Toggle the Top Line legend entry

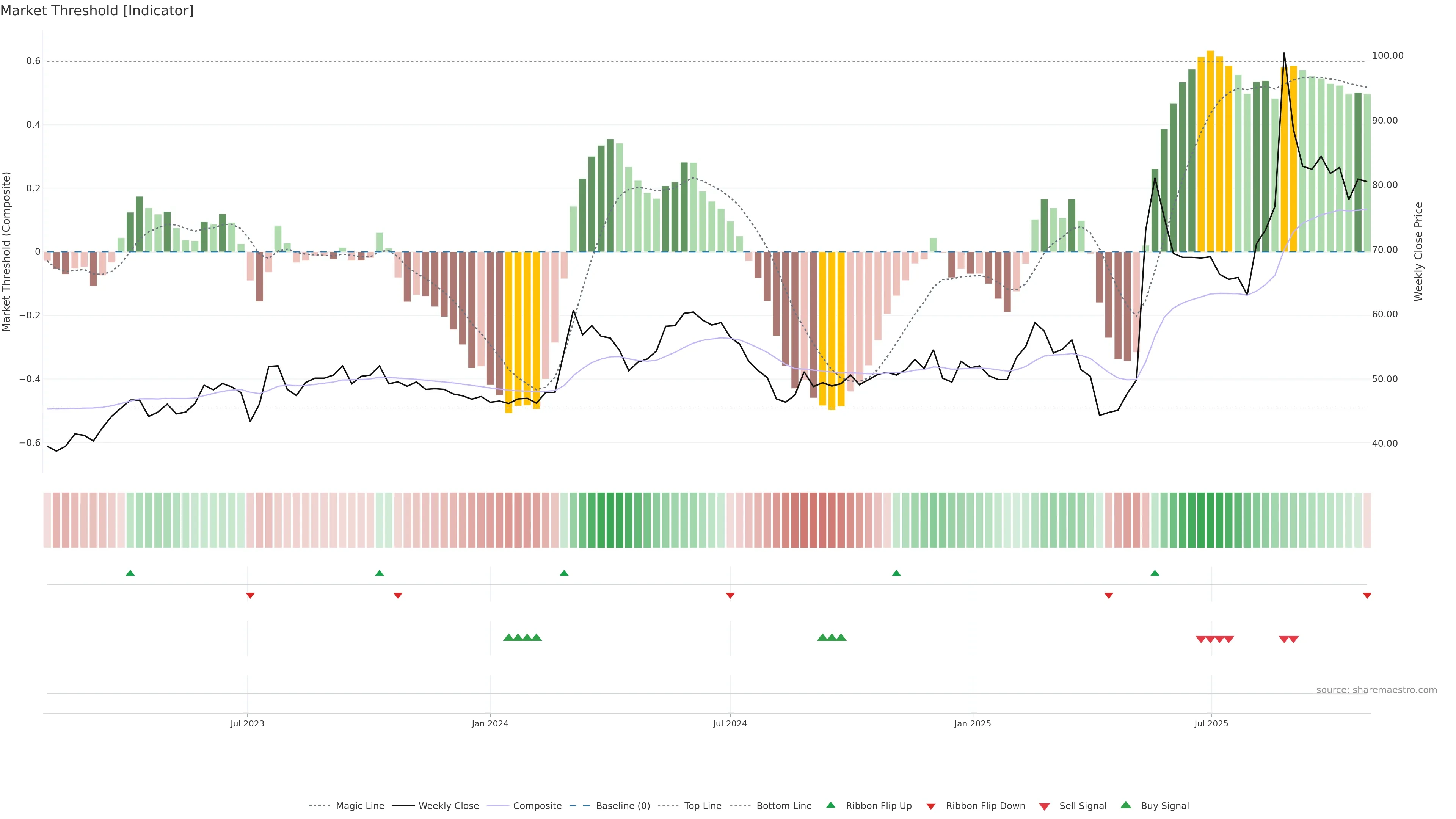pos(703,806)
